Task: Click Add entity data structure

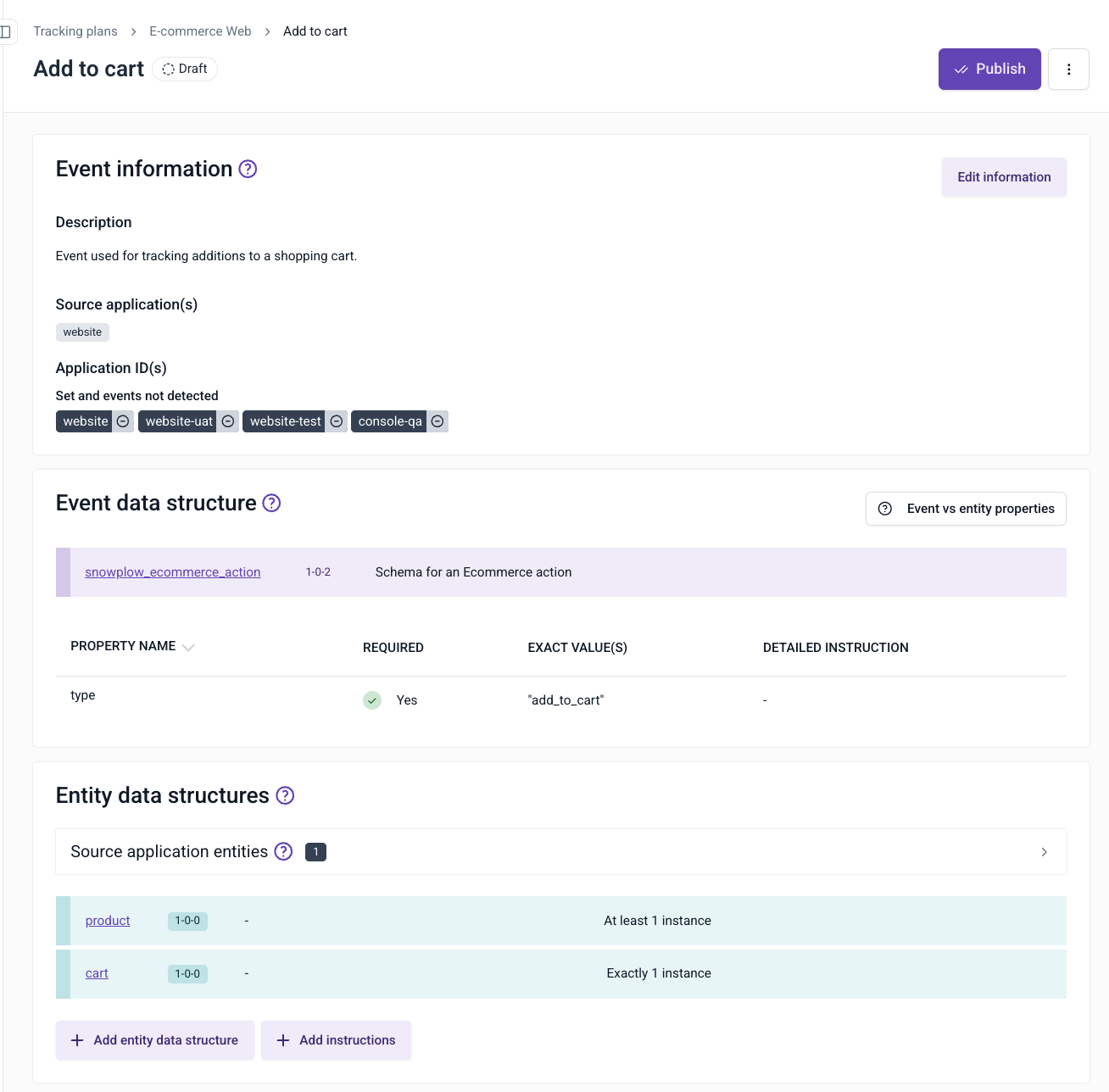Action: [x=155, y=1040]
